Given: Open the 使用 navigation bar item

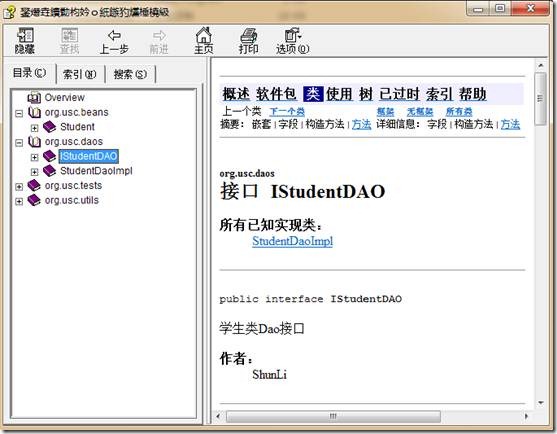Looking at the screenshot, I should tap(340, 94).
